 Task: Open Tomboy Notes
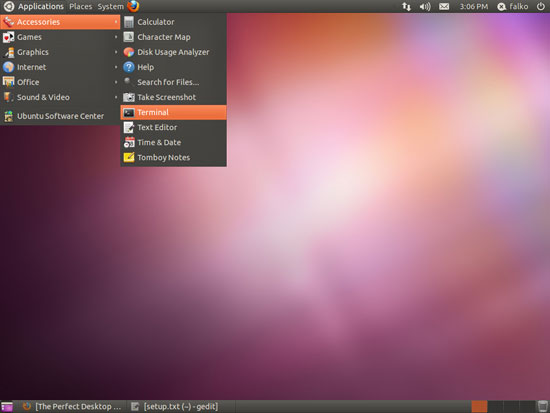click(x=174, y=158)
